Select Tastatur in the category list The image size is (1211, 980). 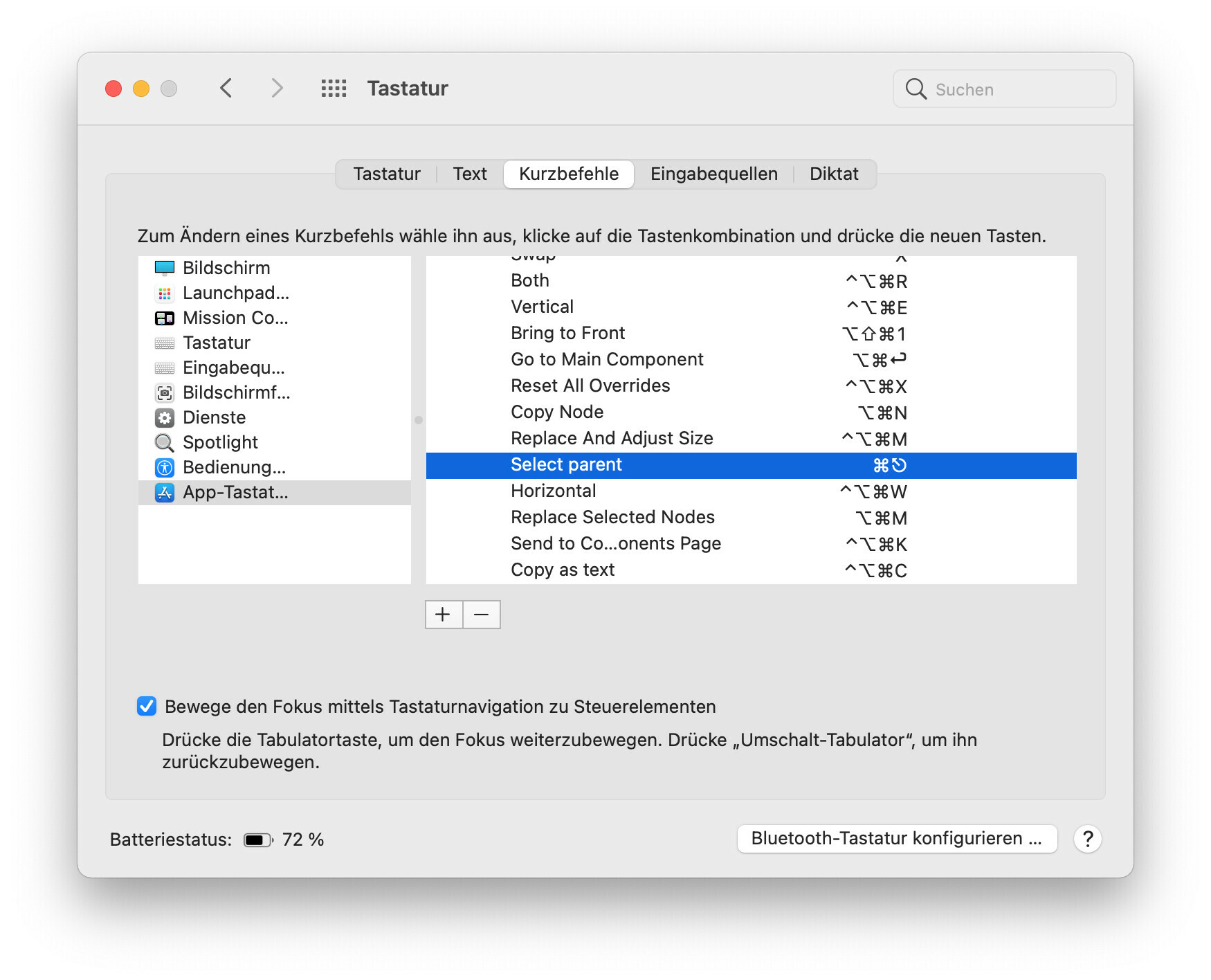pos(275,343)
